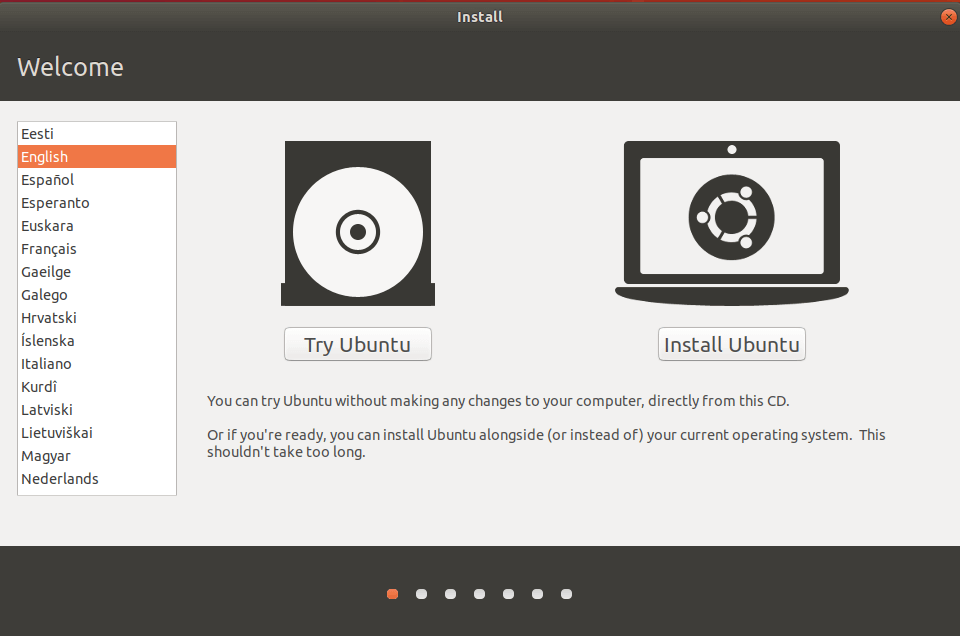Select English in the language list
Image resolution: width=960 pixels, height=636 pixels.
97,157
